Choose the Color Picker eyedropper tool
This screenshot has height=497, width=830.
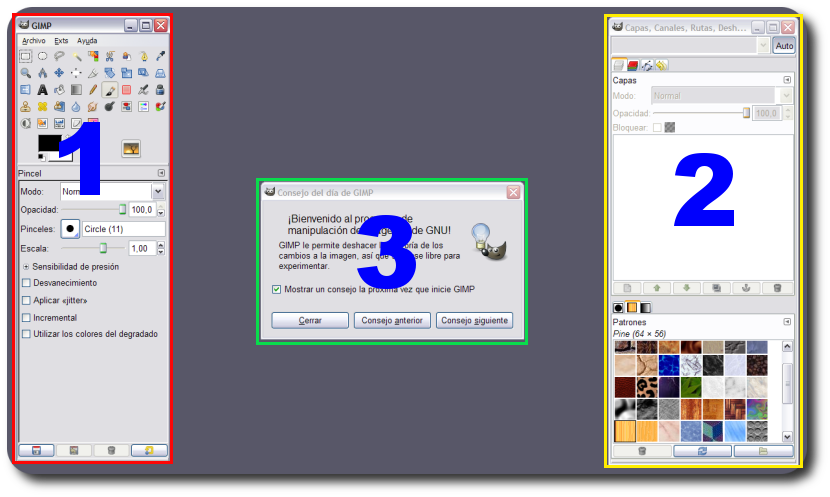pyautogui.click(x=160, y=56)
